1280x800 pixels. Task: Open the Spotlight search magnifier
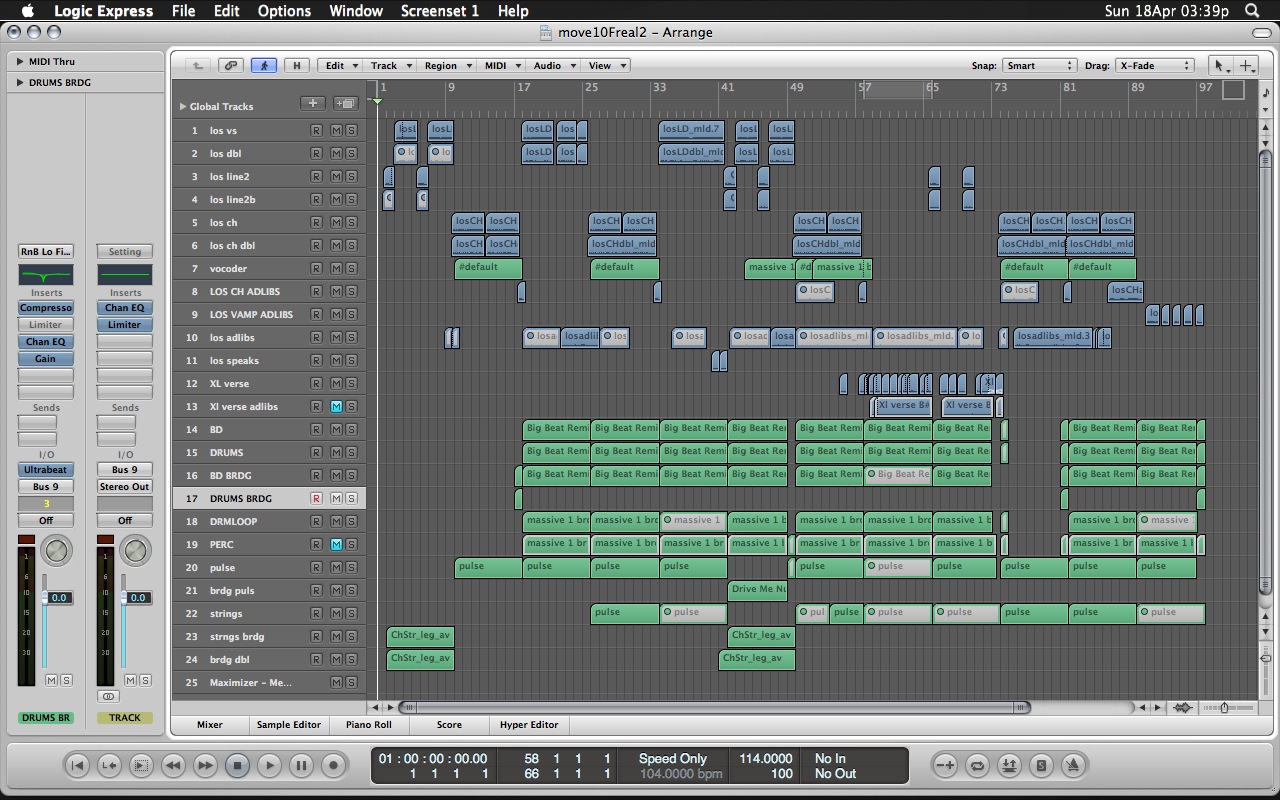coord(1252,11)
